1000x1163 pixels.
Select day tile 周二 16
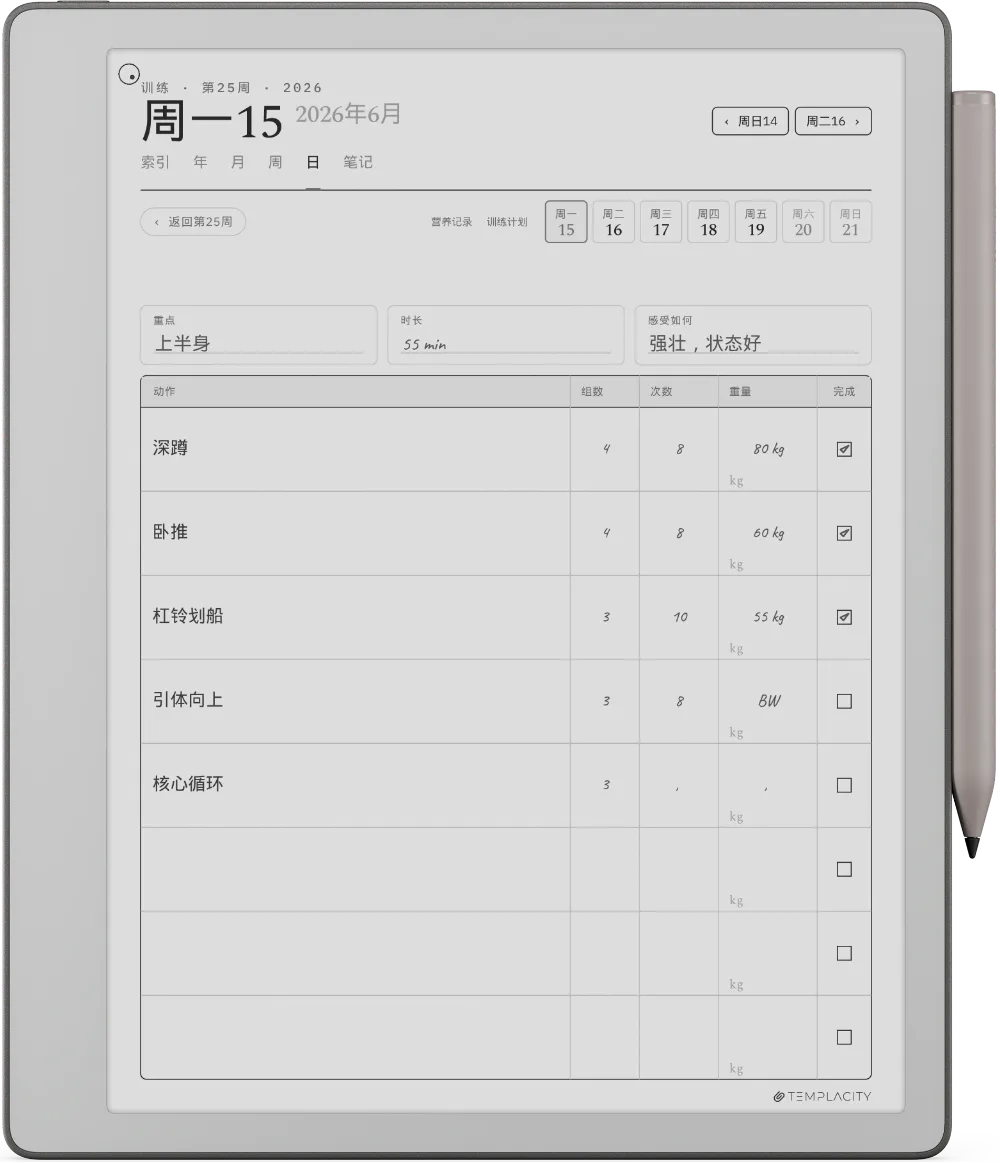[614, 222]
